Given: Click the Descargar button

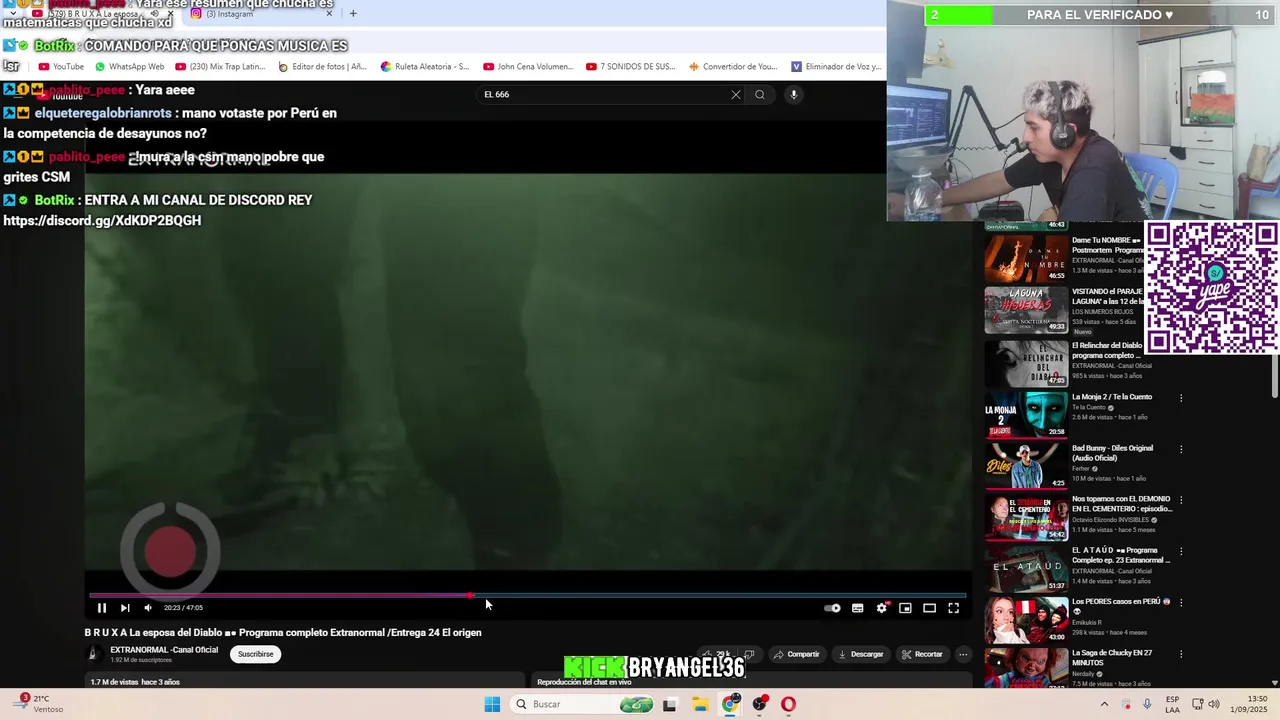Looking at the screenshot, I should coord(860,654).
